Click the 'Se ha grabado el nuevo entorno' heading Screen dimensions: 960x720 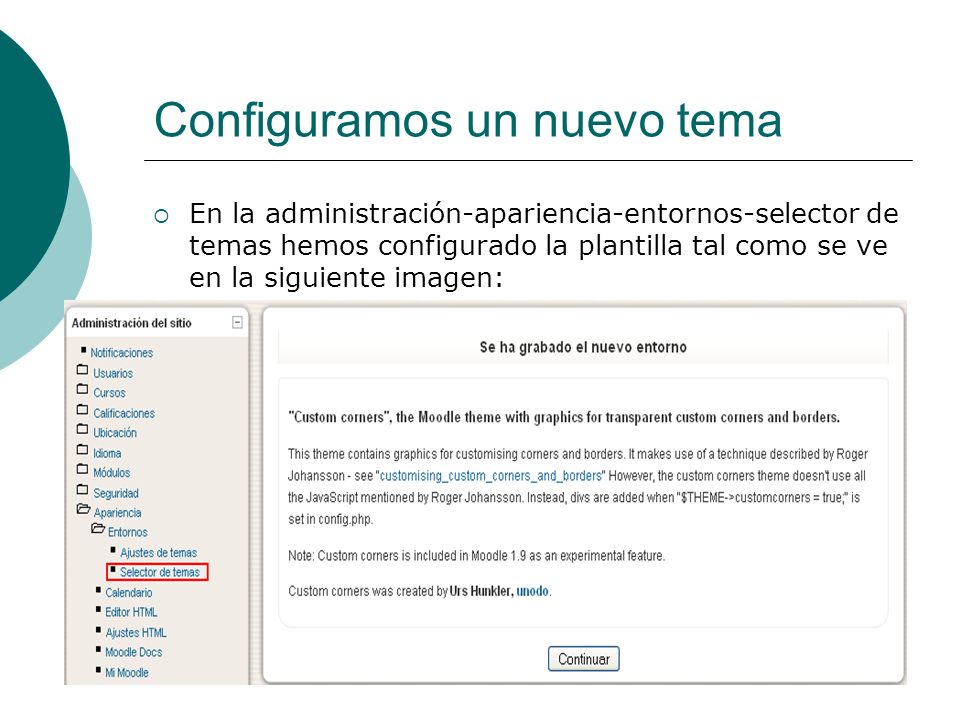(x=583, y=347)
